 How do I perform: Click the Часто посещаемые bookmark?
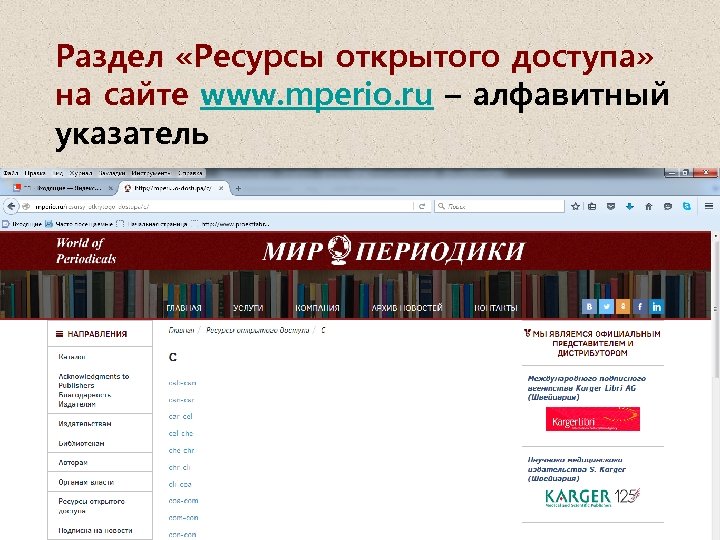point(79,224)
